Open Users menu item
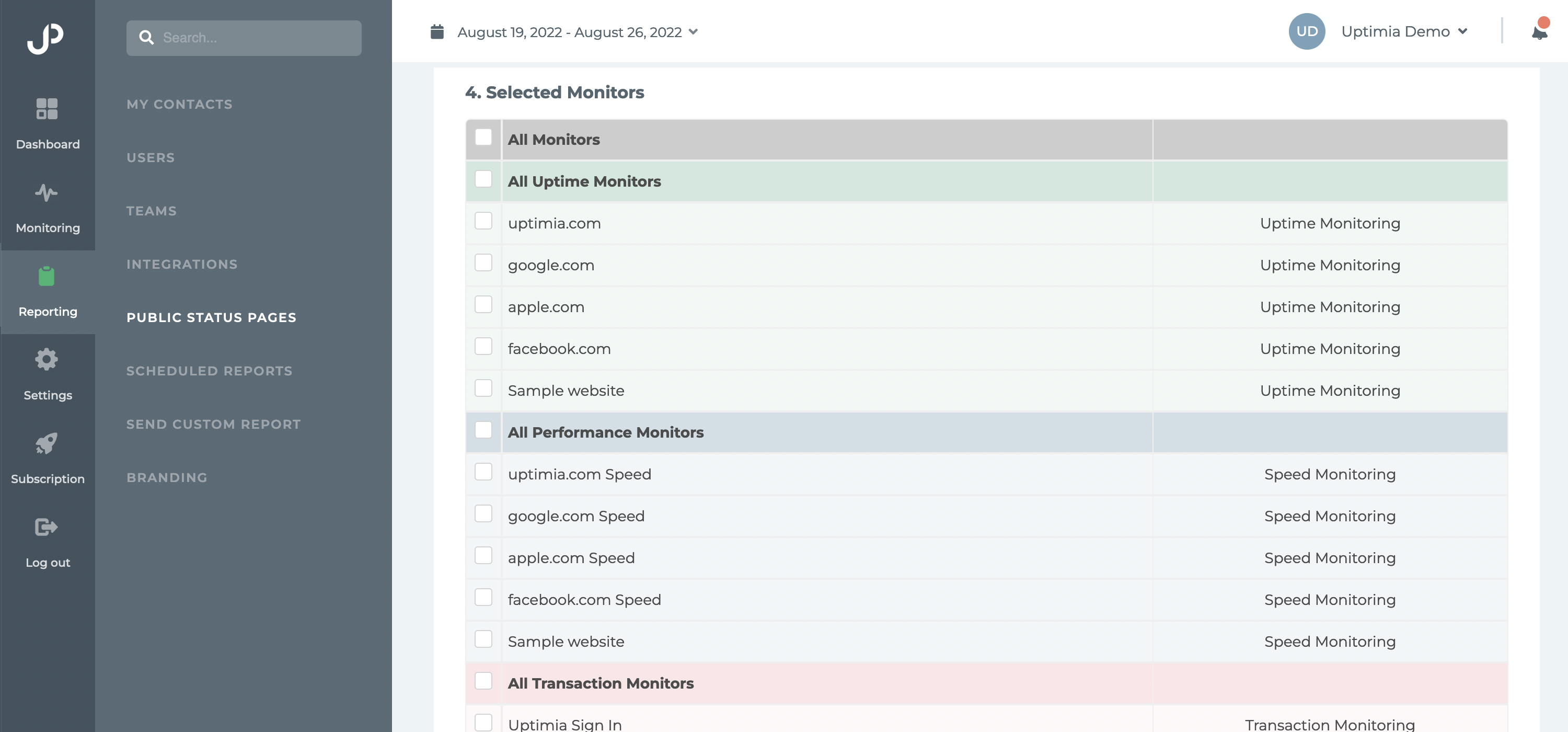The width and height of the screenshot is (1568, 732). pyautogui.click(x=151, y=158)
